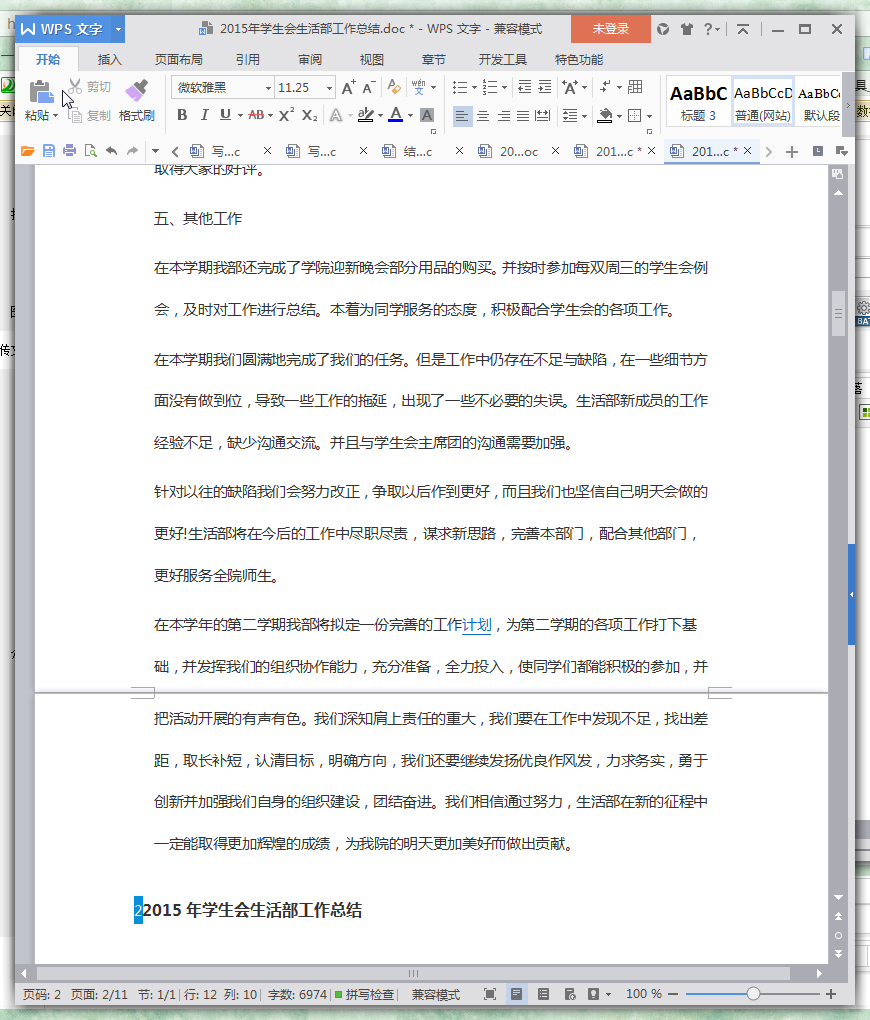870x1020 pixels.
Task: Save the document with the disk icon
Action: coord(49,151)
